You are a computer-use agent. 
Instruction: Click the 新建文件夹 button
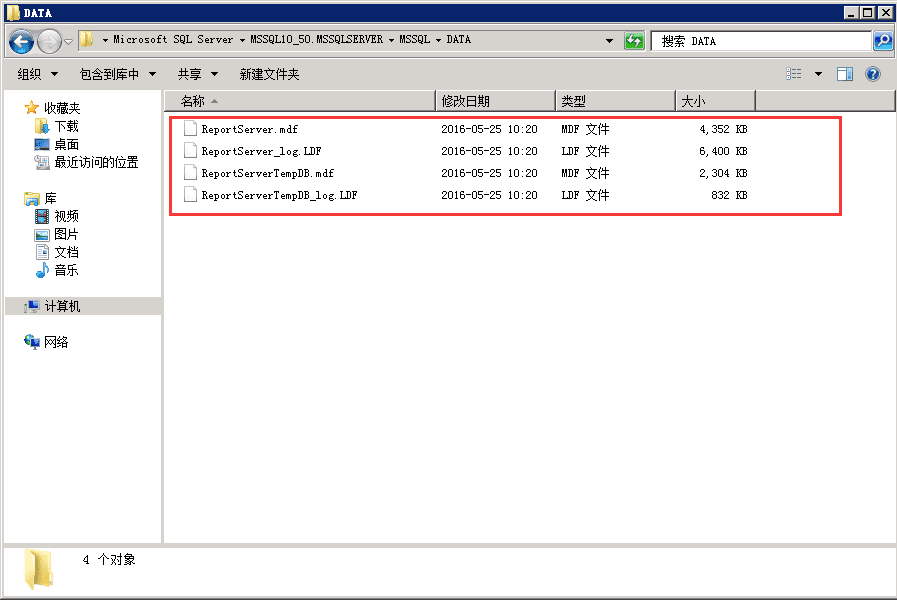(x=269, y=74)
